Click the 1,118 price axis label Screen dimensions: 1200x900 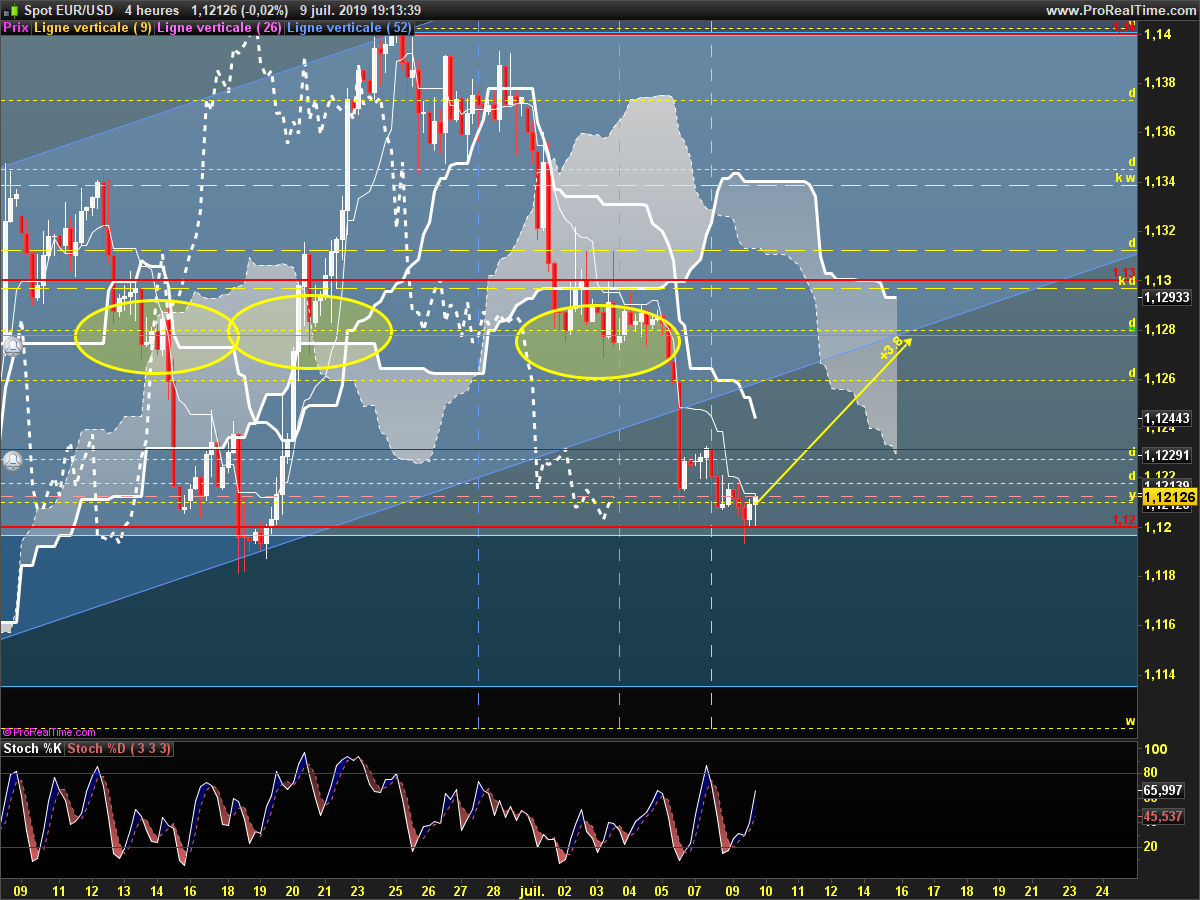coord(1159,575)
